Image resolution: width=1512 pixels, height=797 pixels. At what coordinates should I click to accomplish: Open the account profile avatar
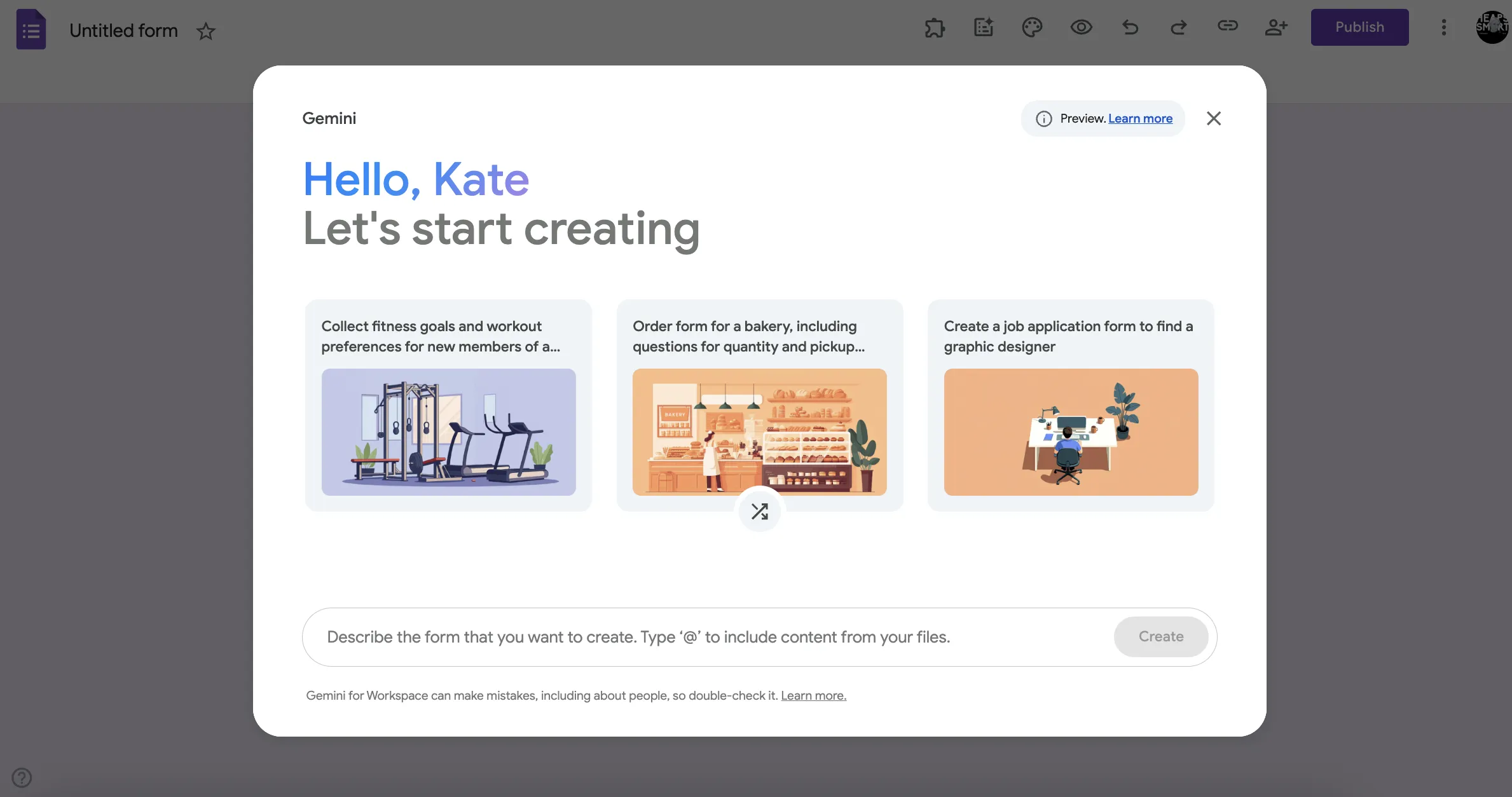tap(1492, 27)
